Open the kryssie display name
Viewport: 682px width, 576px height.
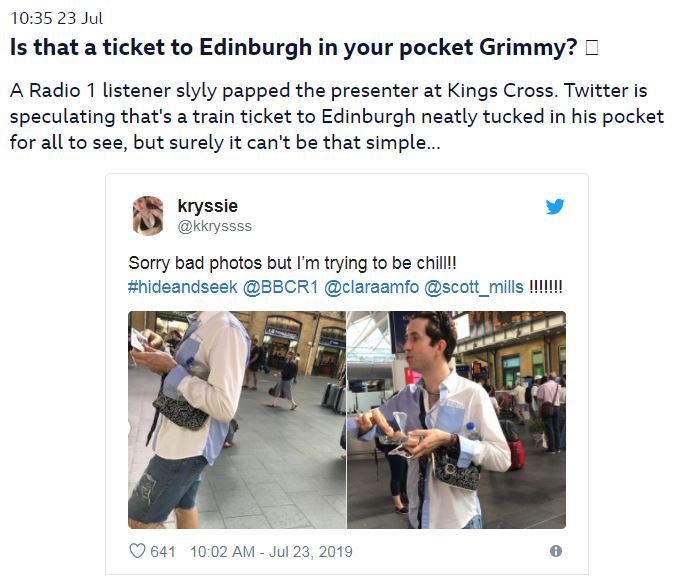(207, 206)
